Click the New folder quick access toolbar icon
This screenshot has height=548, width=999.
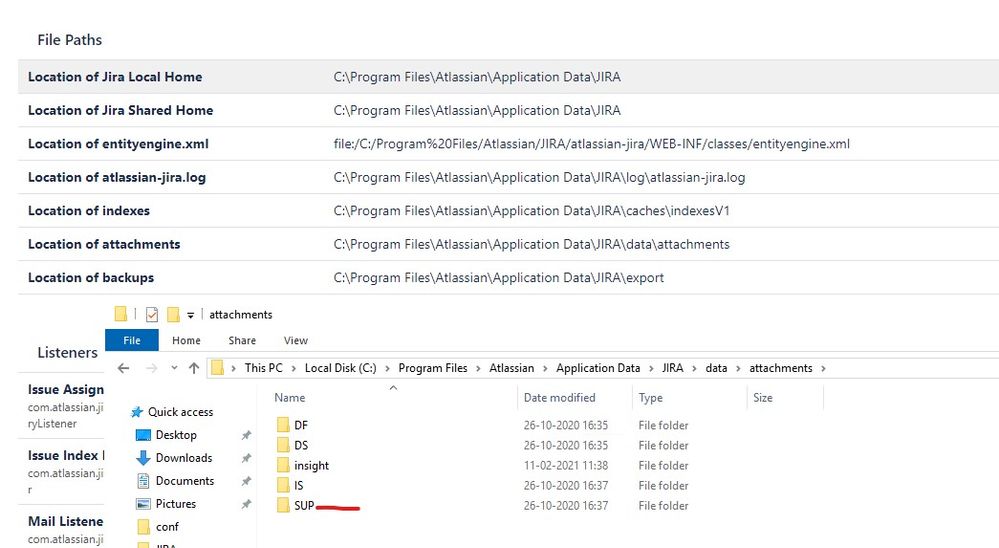point(173,314)
